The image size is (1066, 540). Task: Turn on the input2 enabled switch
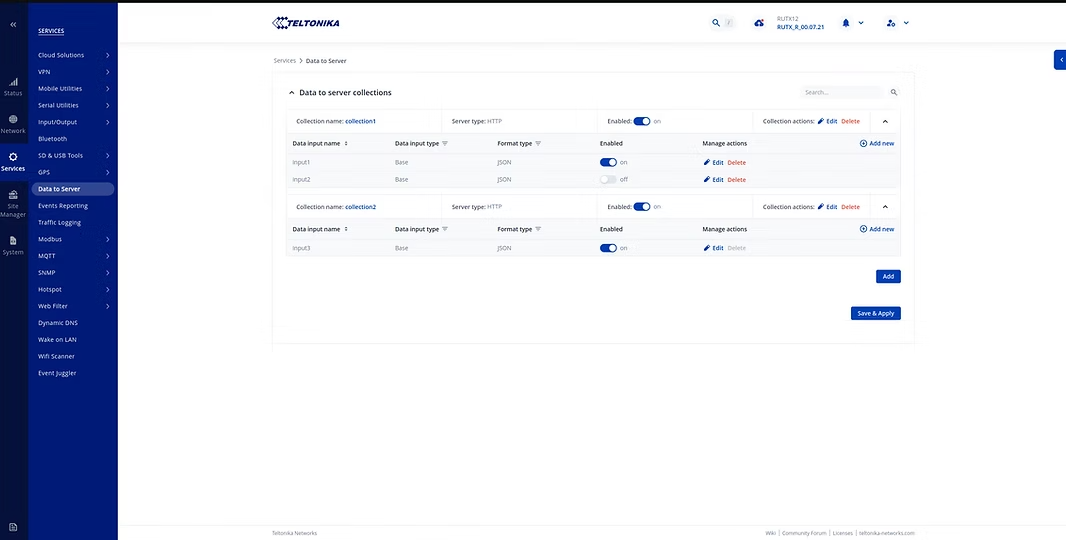[608, 179]
